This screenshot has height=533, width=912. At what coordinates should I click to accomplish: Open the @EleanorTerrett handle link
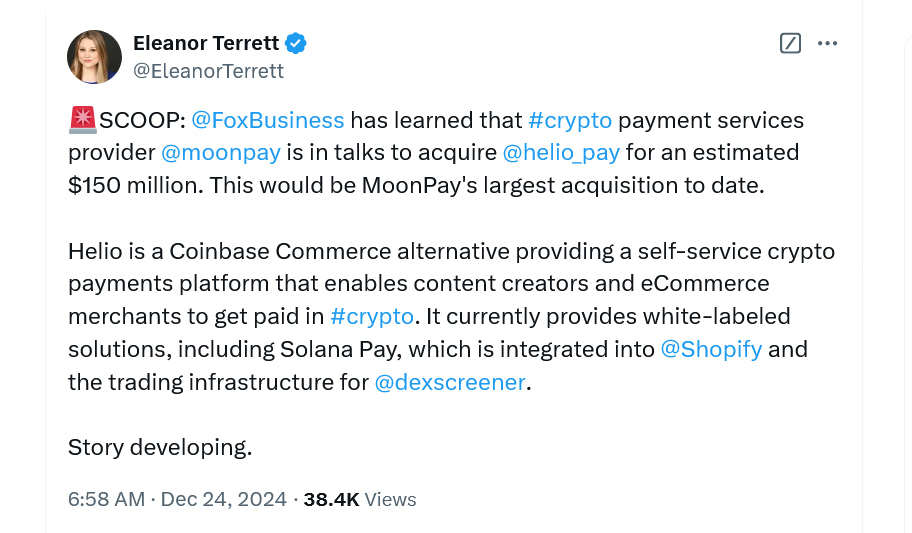point(208,71)
